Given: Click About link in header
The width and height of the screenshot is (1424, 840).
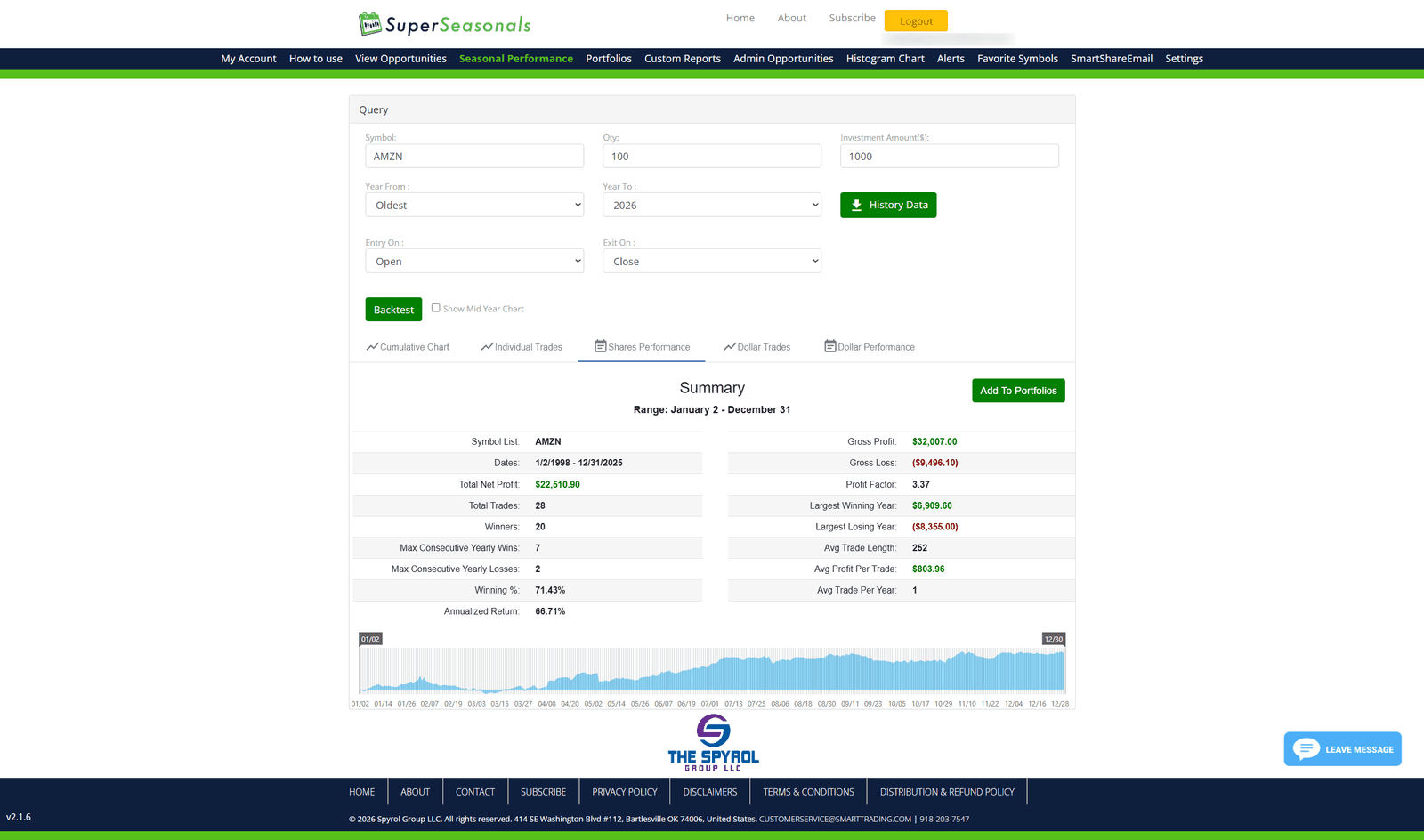Looking at the screenshot, I should tap(792, 18).
